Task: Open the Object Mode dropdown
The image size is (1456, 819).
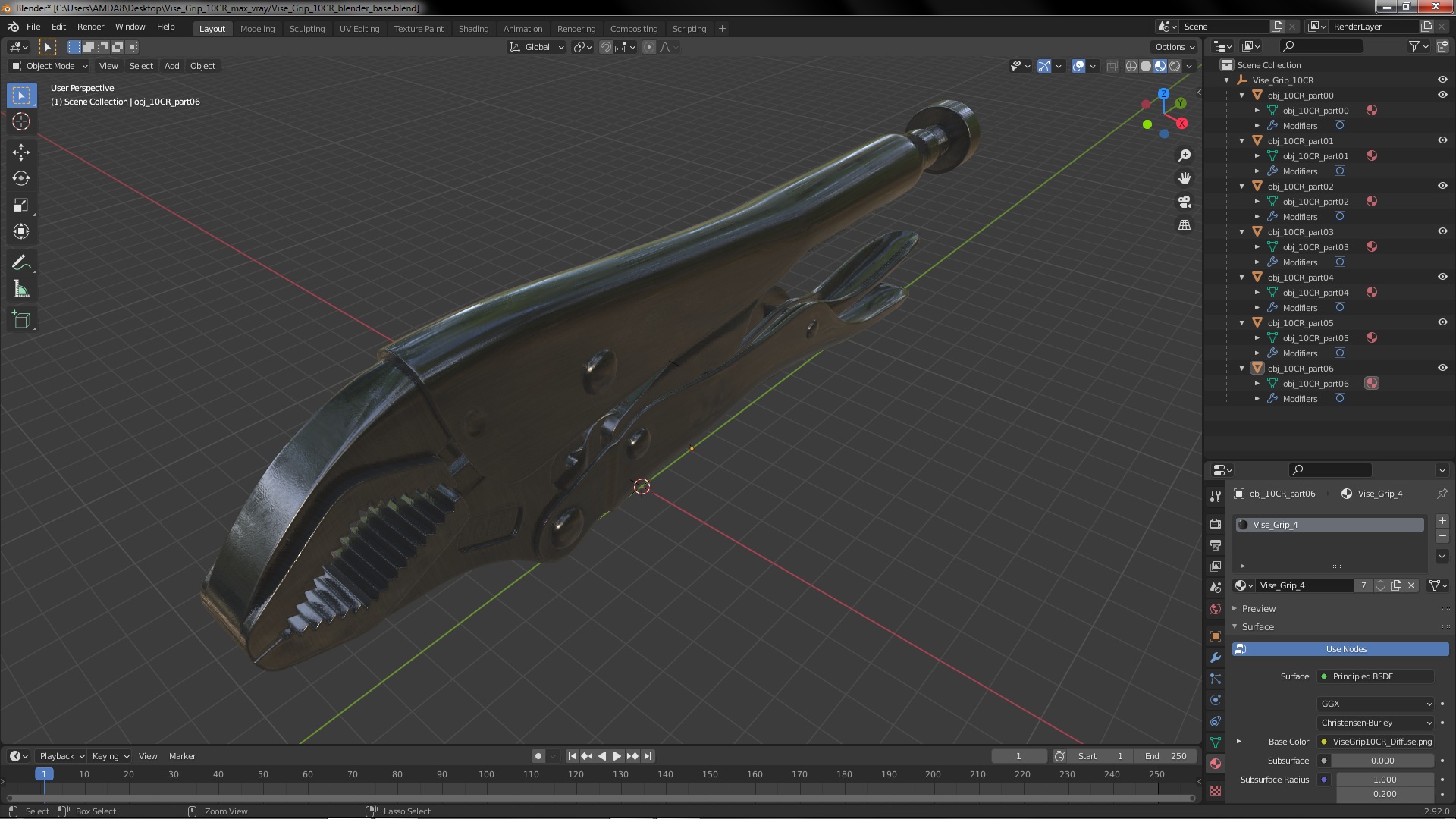Action: click(49, 66)
